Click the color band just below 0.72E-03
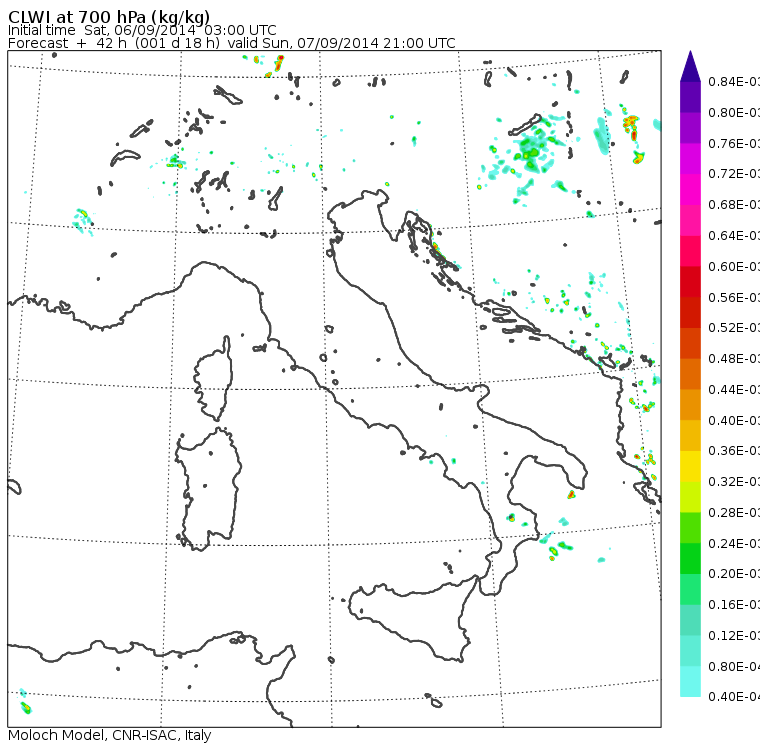 690,190
